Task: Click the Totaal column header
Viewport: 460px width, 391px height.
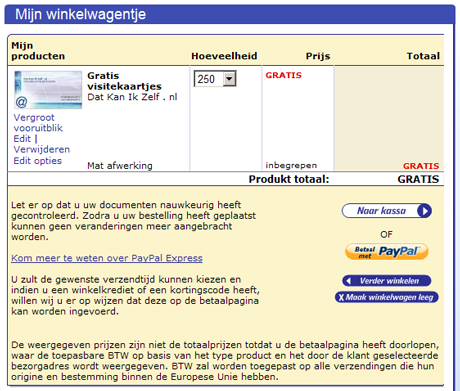Action: [x=423, y=56]
